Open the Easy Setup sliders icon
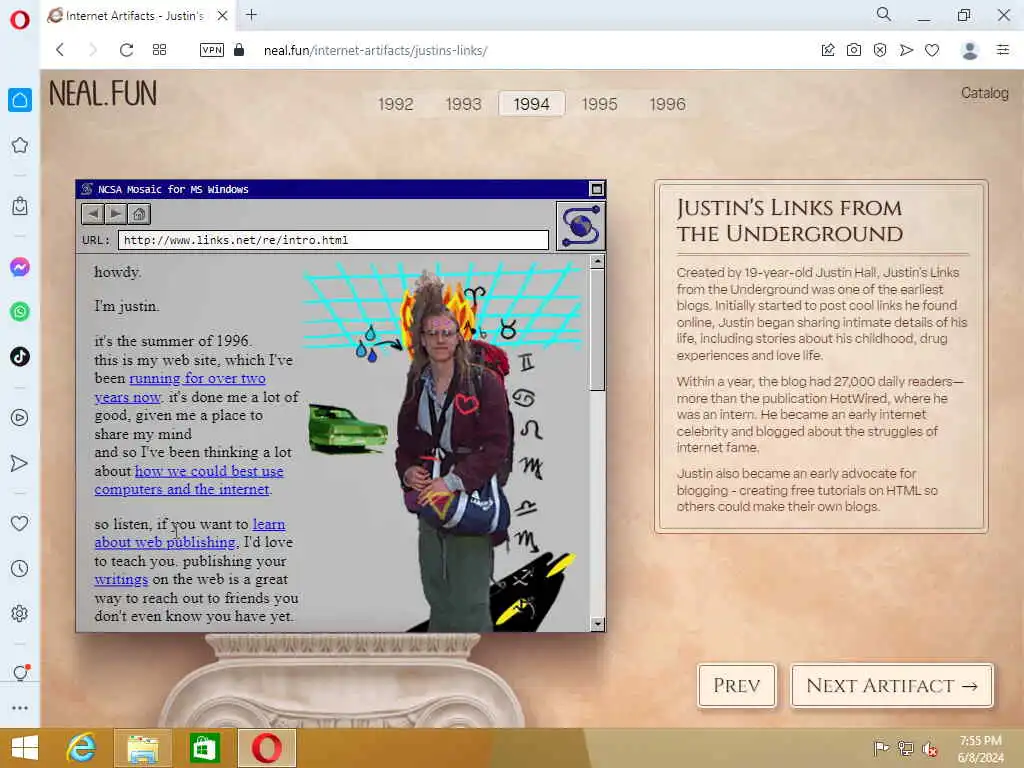 pyautogui.click(x=1003, y=50)
